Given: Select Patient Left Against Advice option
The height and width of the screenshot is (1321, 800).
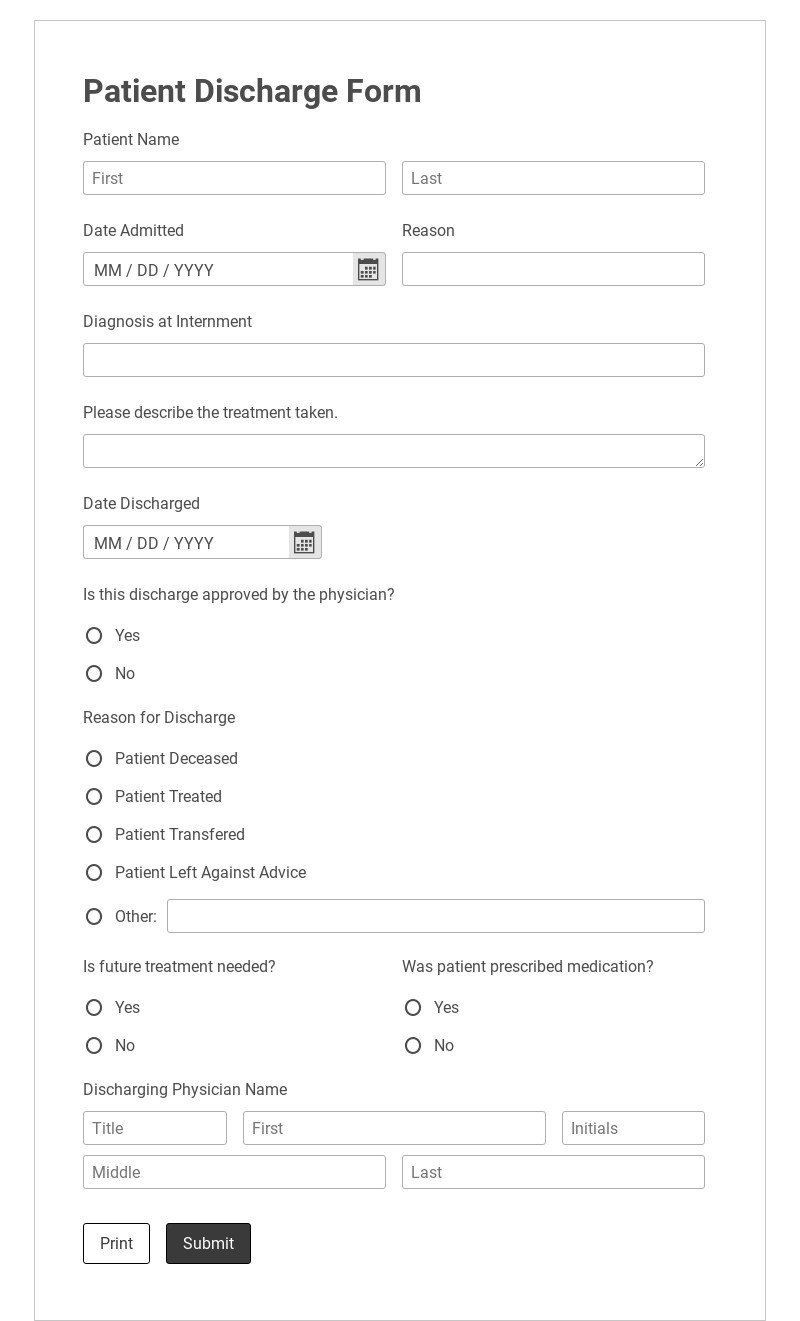Looking at the screenshot, I should [94, 873].
